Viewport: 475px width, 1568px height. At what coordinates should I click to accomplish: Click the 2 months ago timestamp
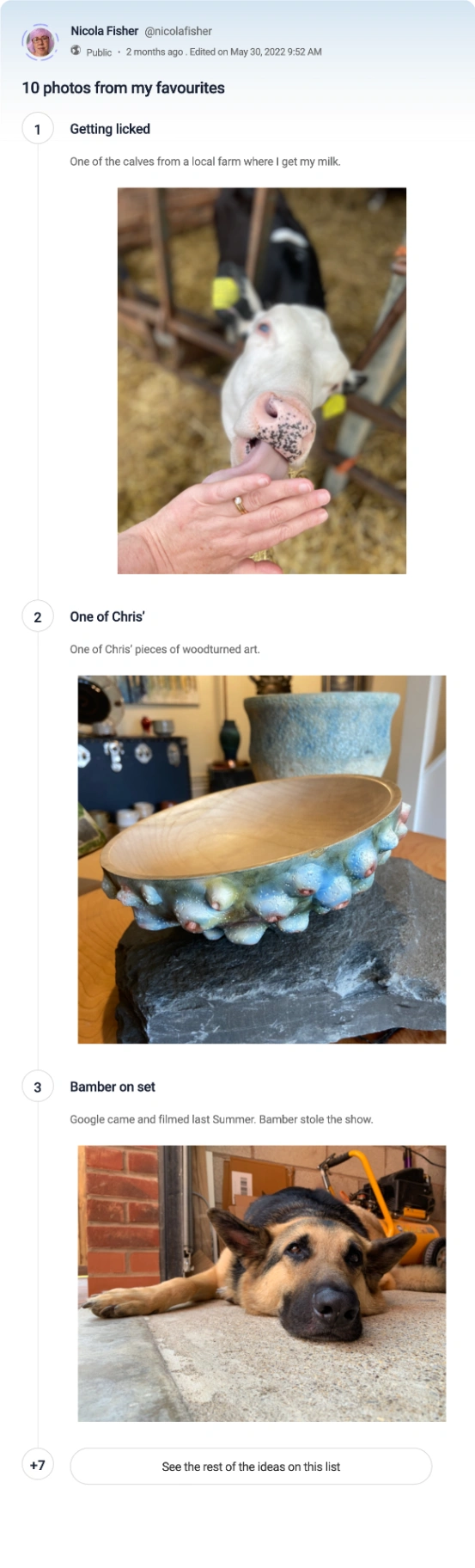[155, 52]
